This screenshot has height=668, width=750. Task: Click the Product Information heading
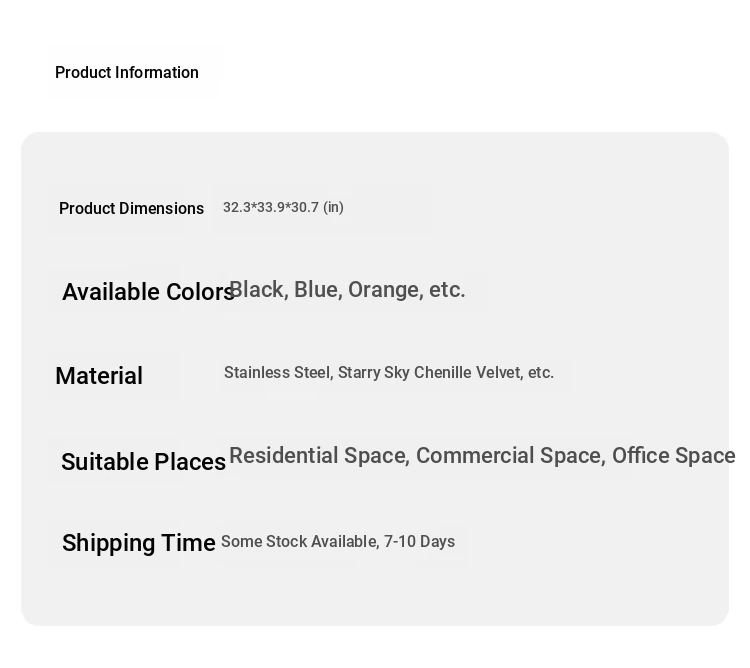click(x=127, y=73)
